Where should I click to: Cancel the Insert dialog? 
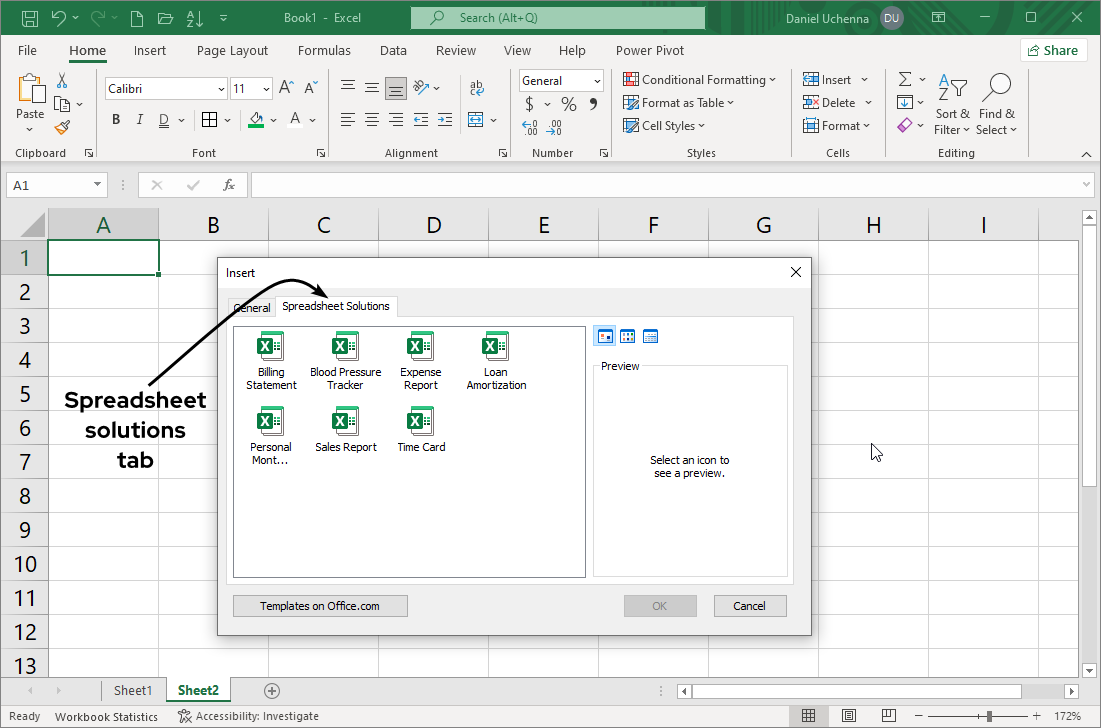(x=749, y=605)
